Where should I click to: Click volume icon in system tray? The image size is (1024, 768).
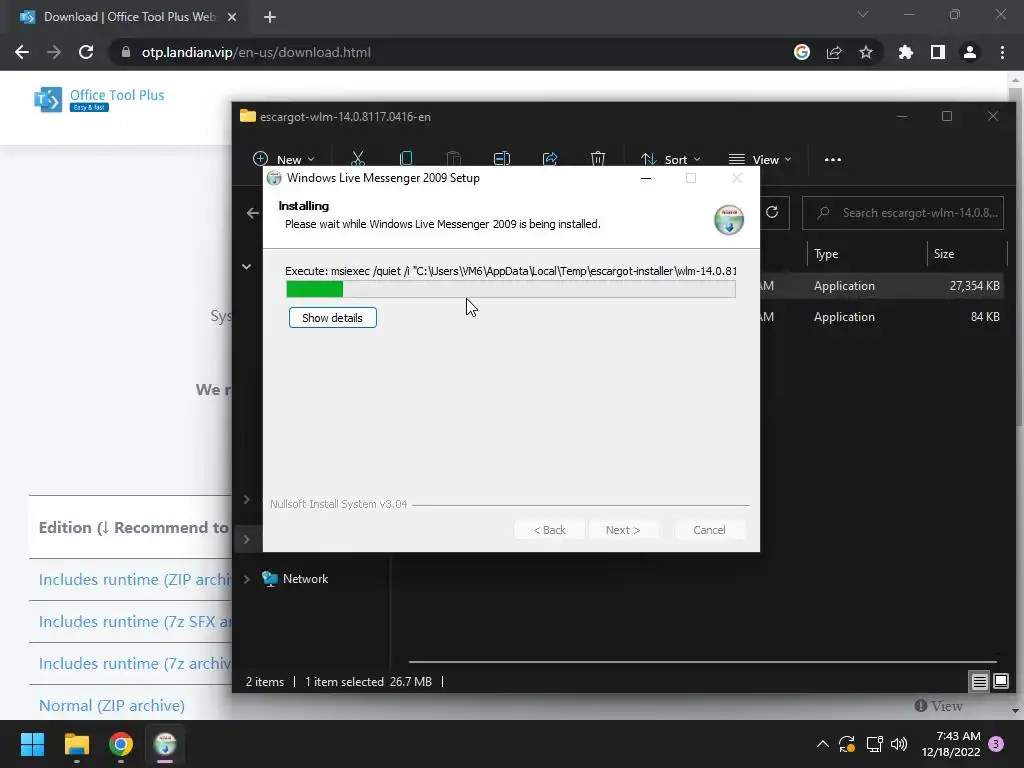pyautogui.click(x=899, y=744)
